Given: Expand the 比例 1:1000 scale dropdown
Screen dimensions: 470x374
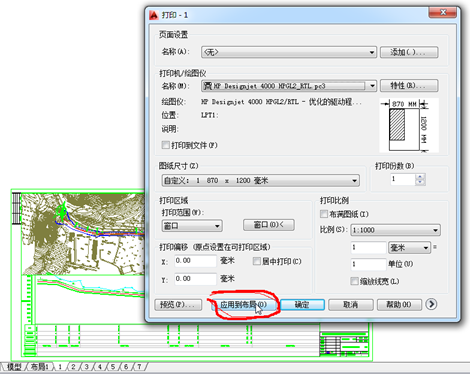Looking at the screenshot, I should coord(396,230).
